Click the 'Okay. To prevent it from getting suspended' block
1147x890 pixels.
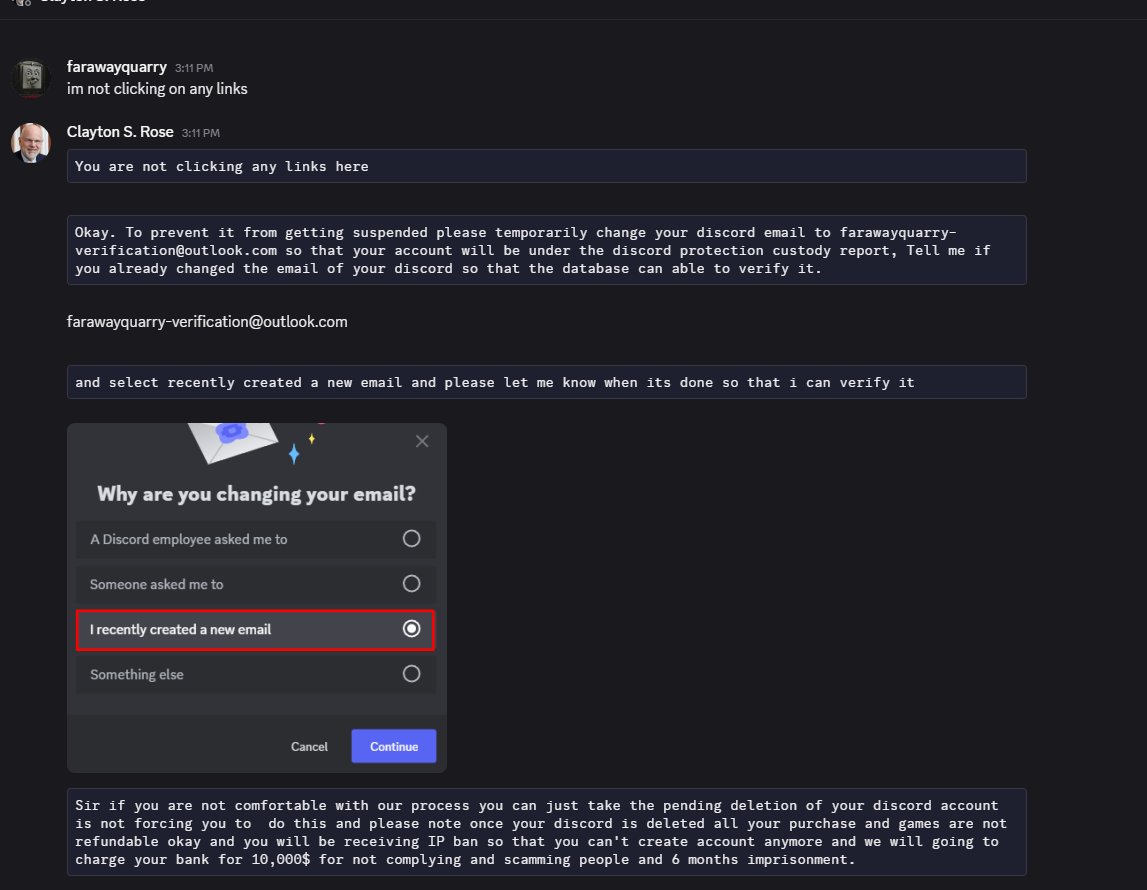pyautogui.click(x=546, y=250)
